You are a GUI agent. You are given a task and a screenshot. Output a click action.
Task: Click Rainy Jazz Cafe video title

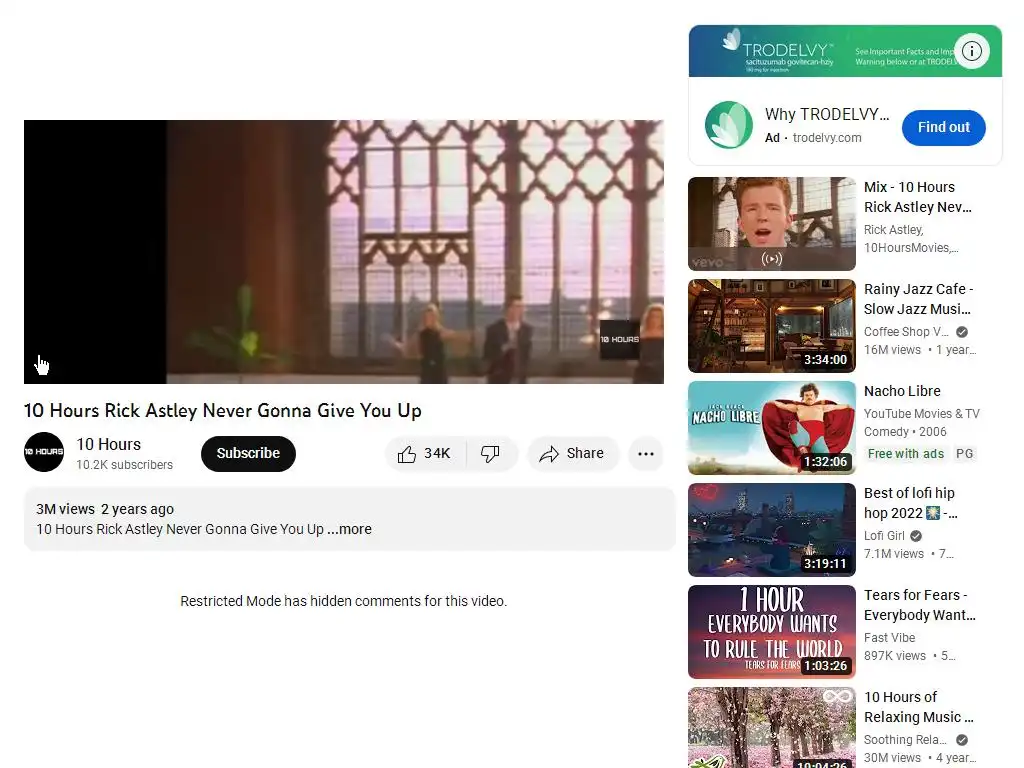click(918, 299)
